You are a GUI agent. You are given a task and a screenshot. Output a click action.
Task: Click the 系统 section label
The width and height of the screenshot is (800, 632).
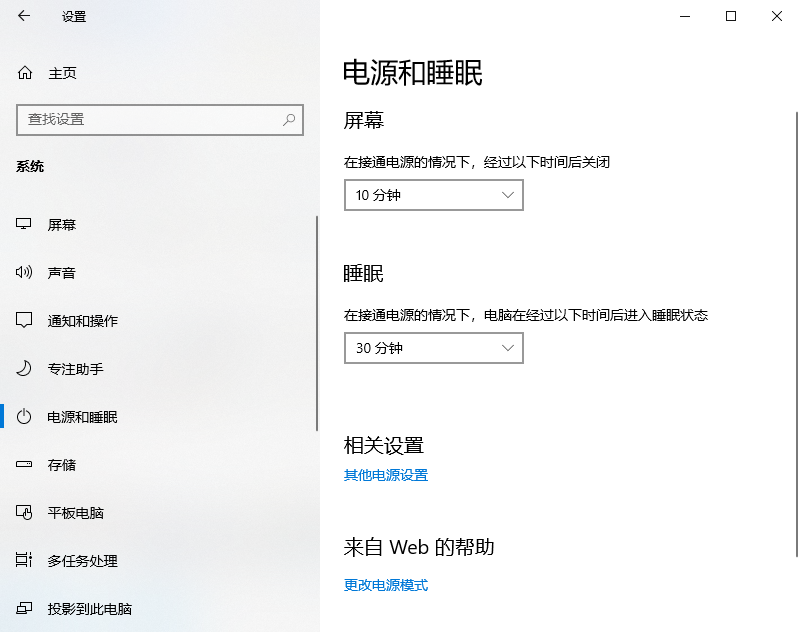coord(29,166)
